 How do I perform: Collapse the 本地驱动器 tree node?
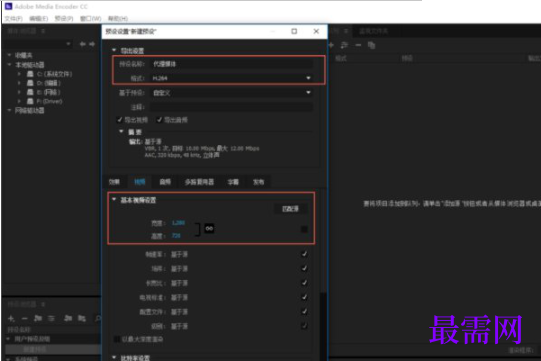click(9, 65)
